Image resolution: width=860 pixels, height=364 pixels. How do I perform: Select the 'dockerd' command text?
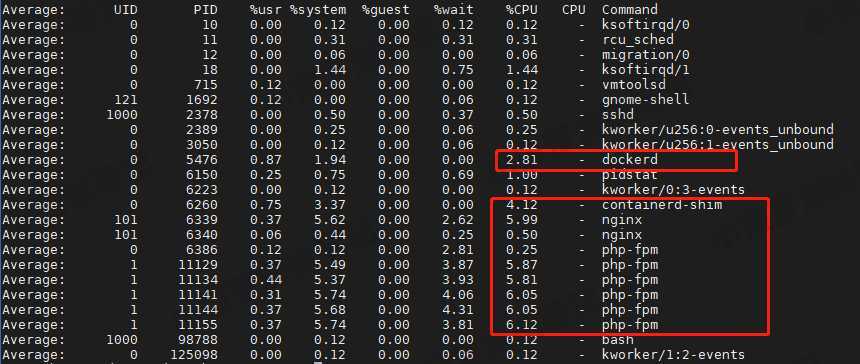(x=629, y=160)
